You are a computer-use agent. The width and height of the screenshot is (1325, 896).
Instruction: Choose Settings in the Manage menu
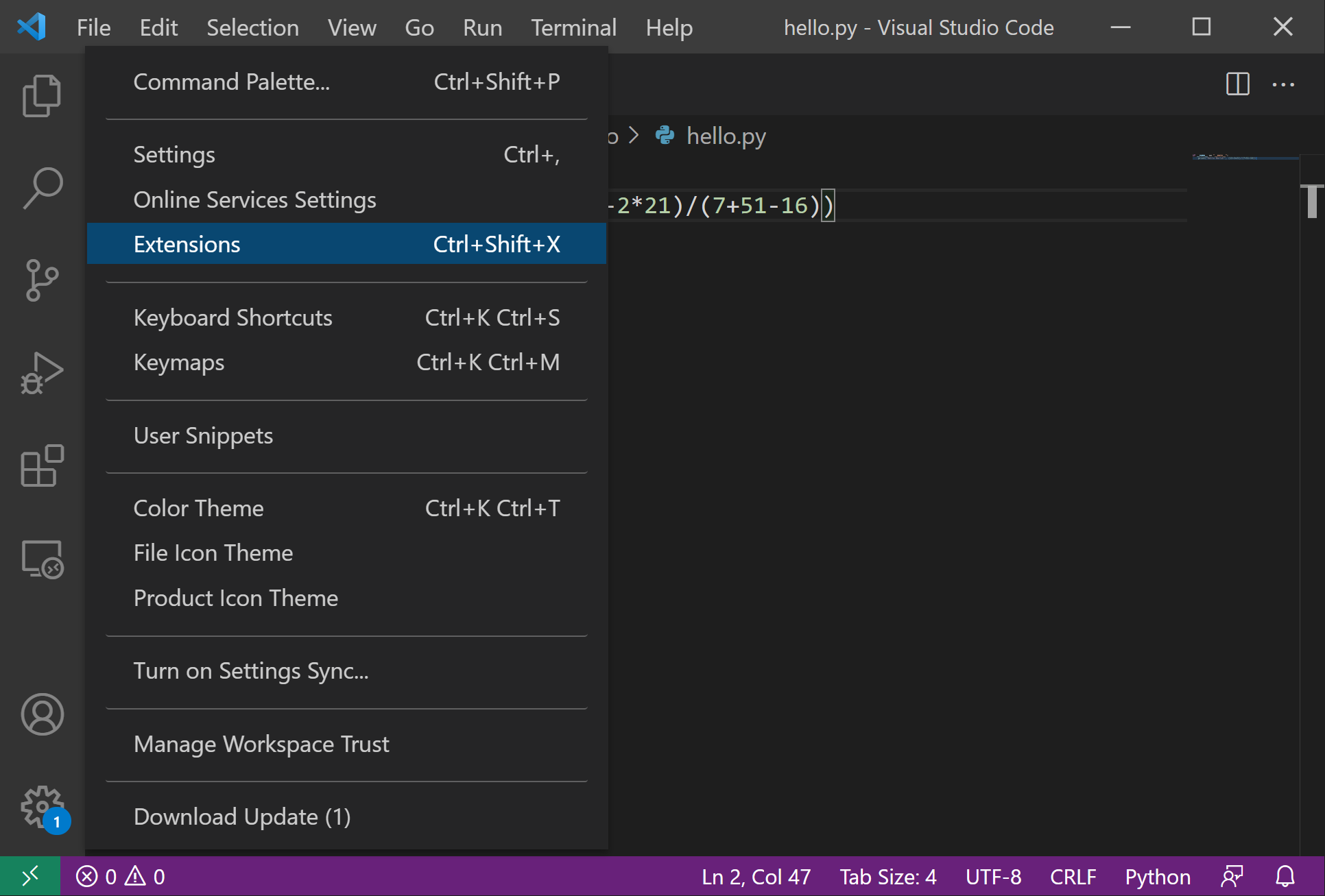pyautogui.click(x=346, y=155)
